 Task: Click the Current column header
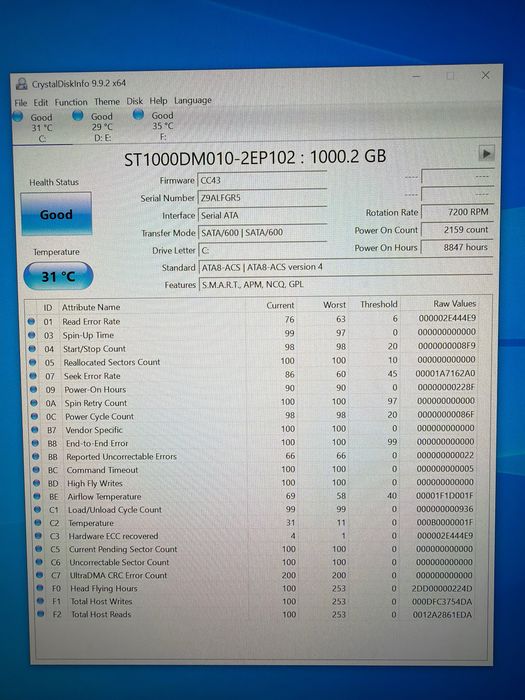coord(280,305)
